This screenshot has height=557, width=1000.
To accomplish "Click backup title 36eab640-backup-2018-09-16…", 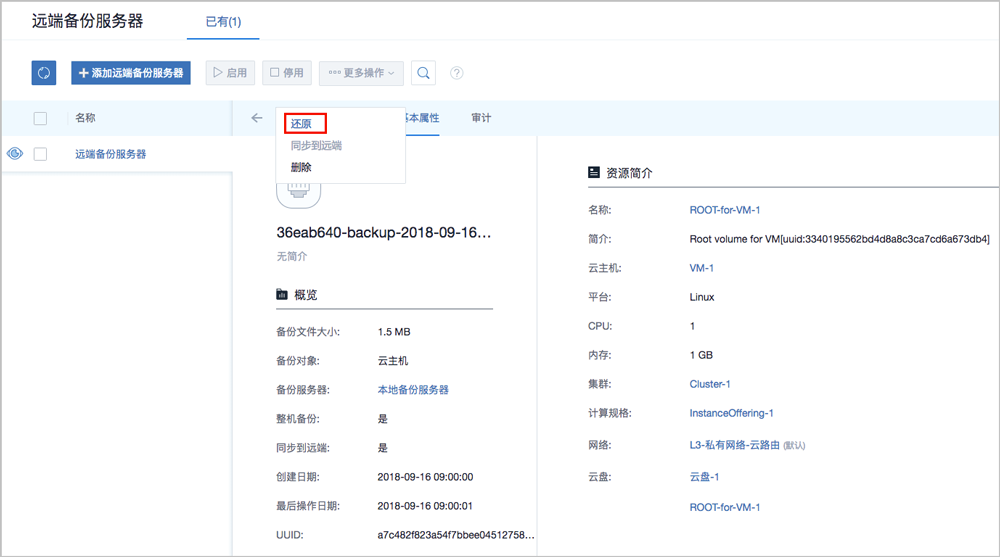I will pos(384,233).
